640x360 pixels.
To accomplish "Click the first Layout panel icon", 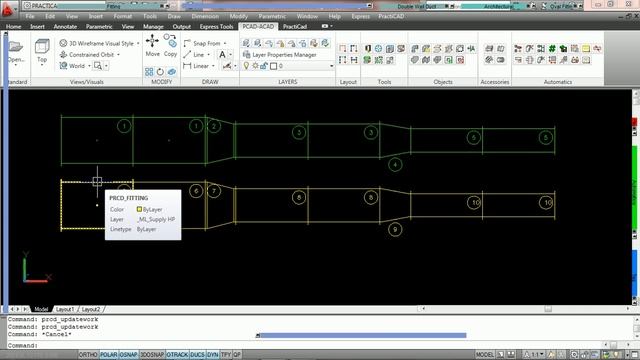I will coord(343,49).
